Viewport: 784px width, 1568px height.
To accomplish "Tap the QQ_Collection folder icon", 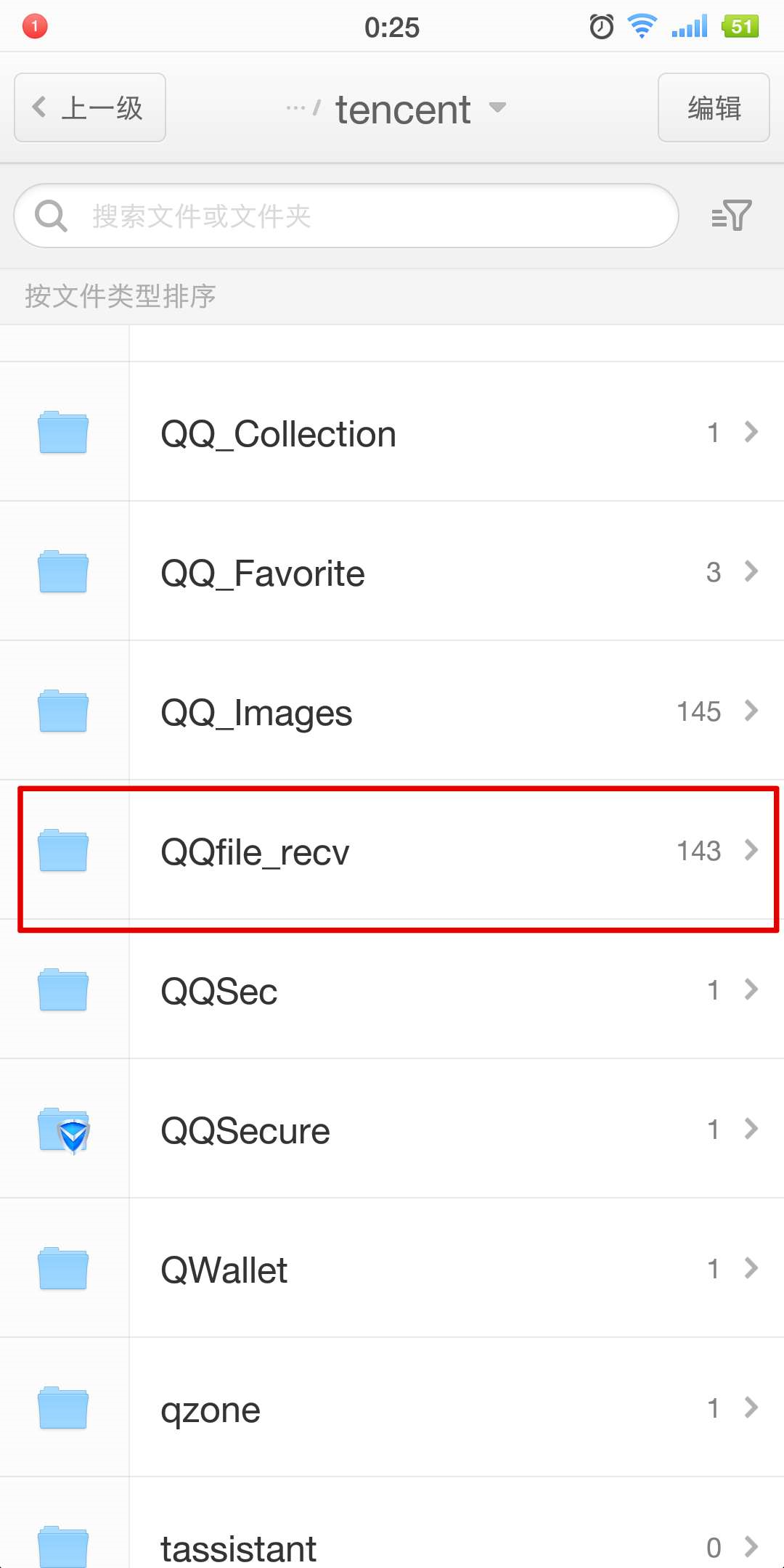I will [x=63, y=432].
